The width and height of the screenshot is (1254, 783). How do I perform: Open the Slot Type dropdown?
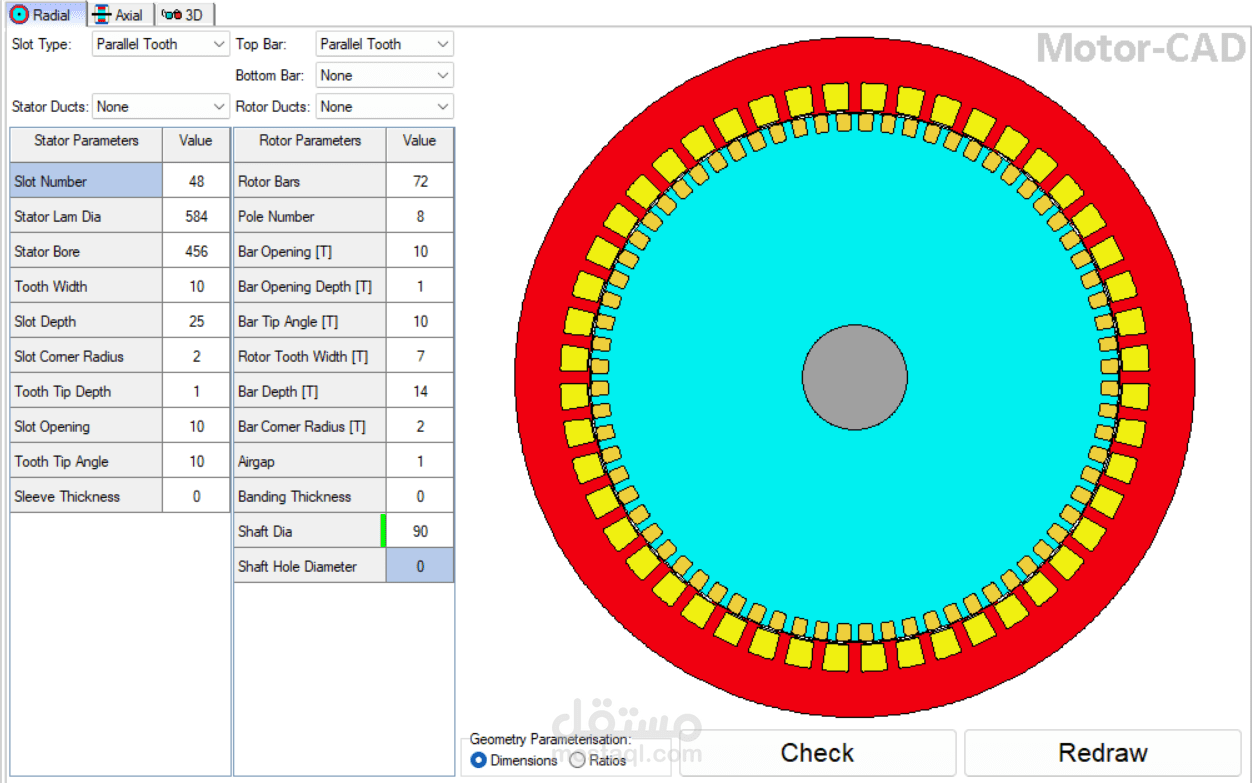161,44
